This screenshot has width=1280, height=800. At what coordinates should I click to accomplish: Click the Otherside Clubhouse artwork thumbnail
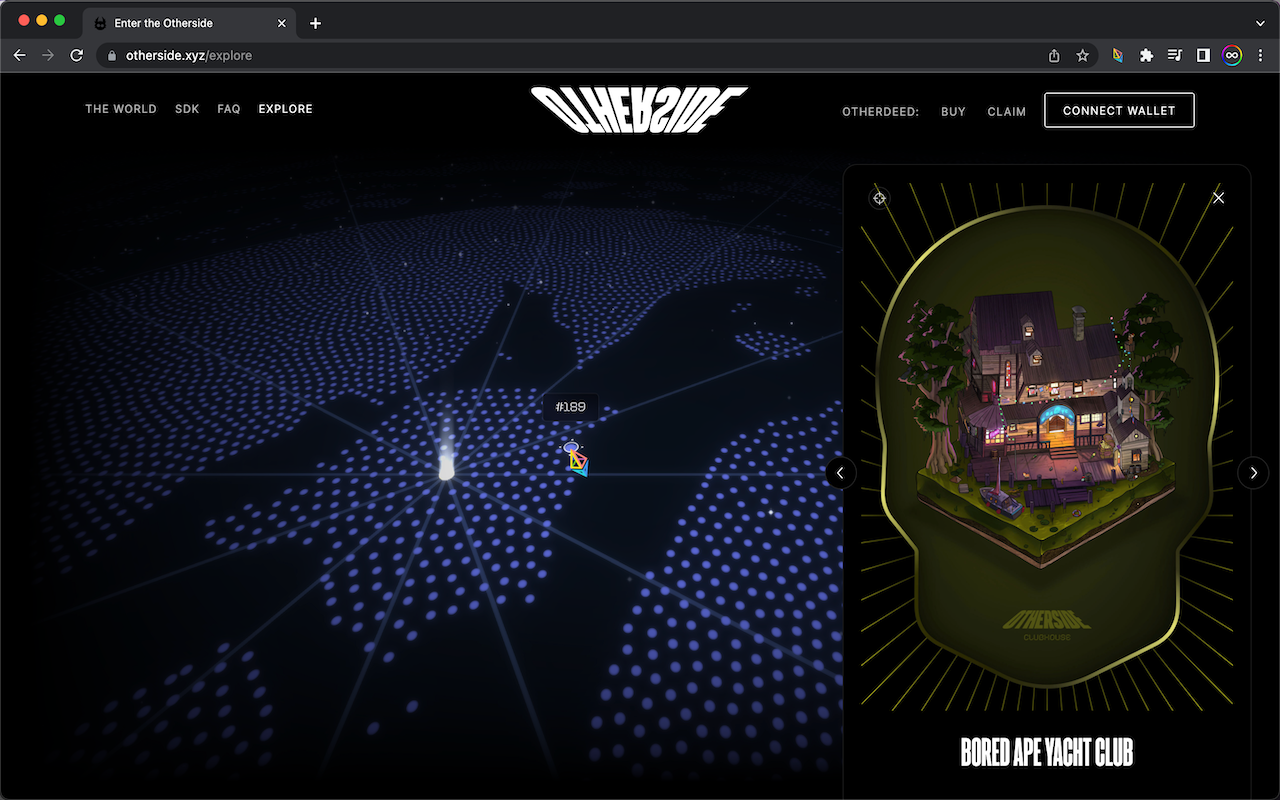(1047, 447)
